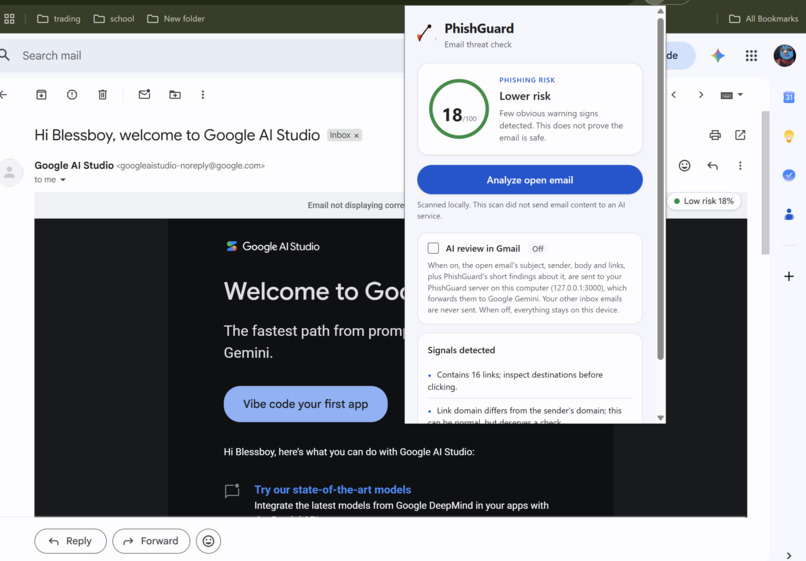Add emoji reaction near sender row

pyautogui.click(x=684, y=166)
